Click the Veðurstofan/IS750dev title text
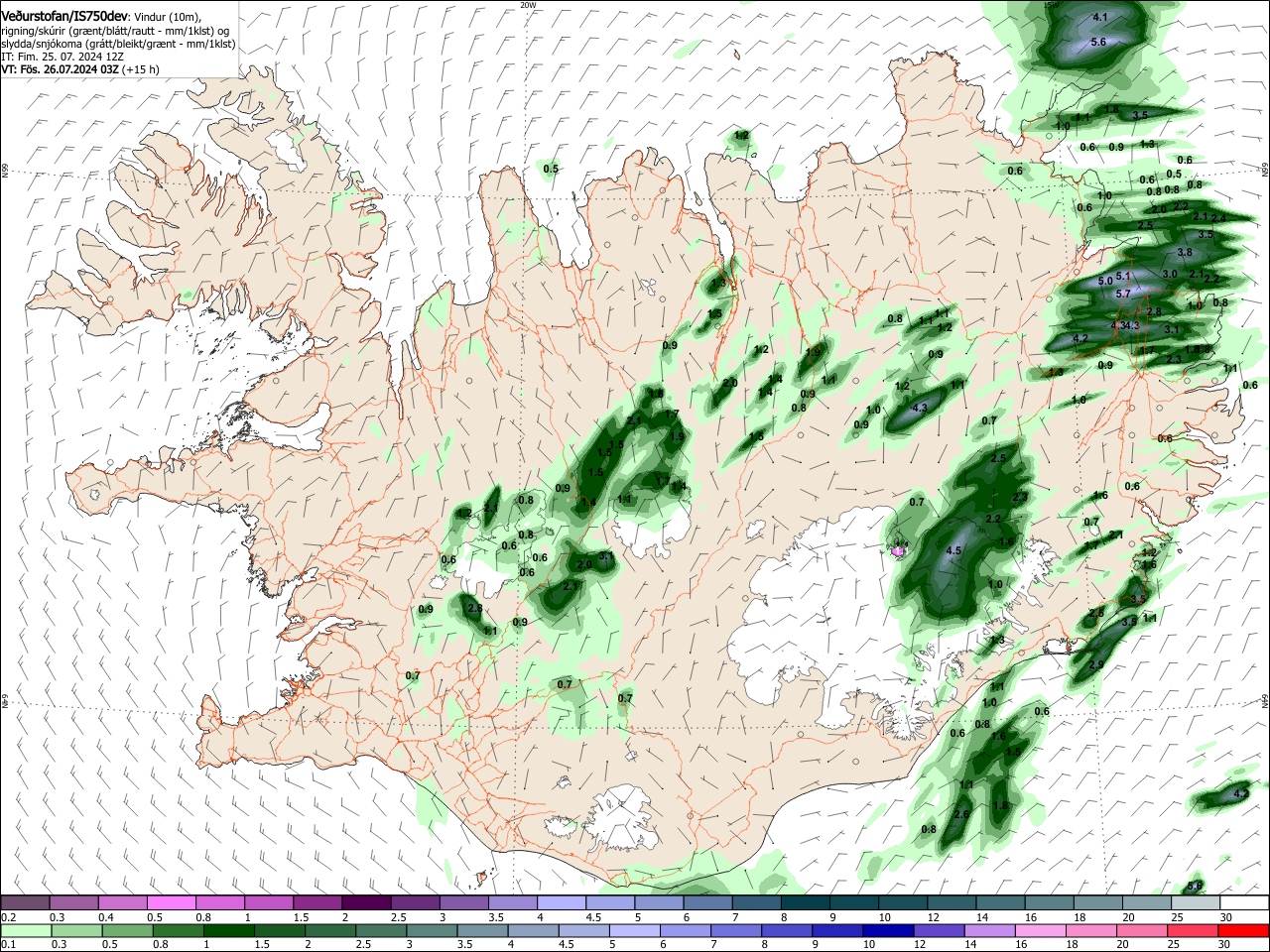This screenshot has width=1270, height=952. 64,16
